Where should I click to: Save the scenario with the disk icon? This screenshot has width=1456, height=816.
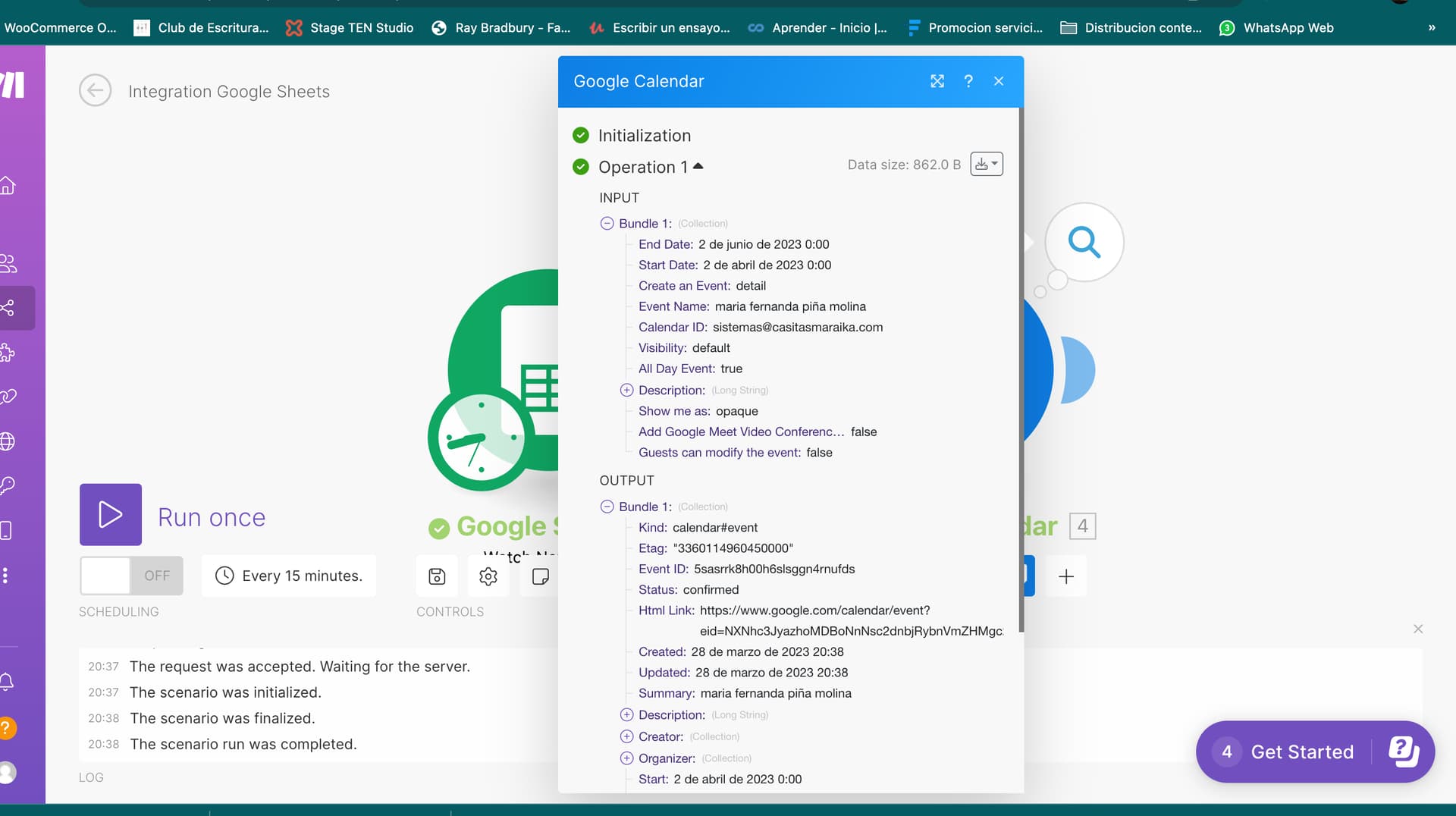click(437, 576)
